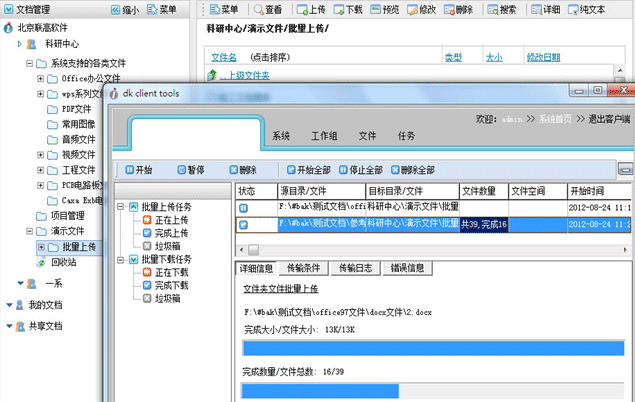
Task: Expand the Office办公文件 folder node
Action: [41, 79]
